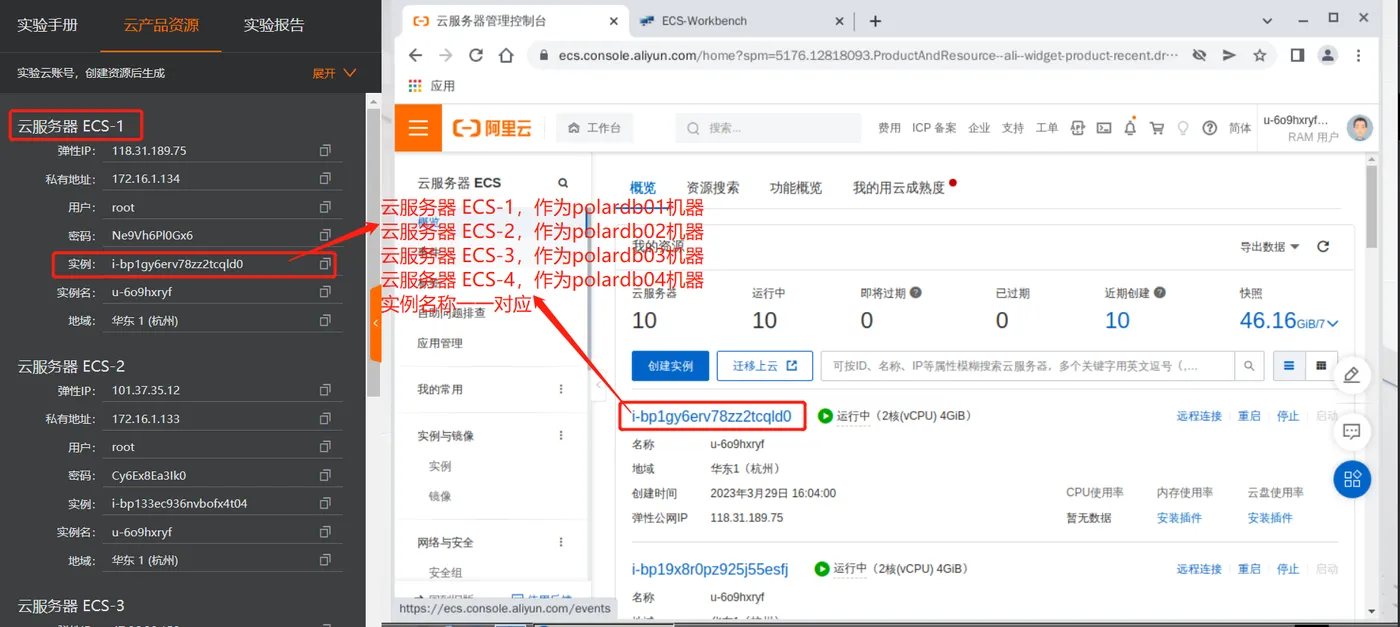Select the 资源搜索 tab

click(713, 187)
